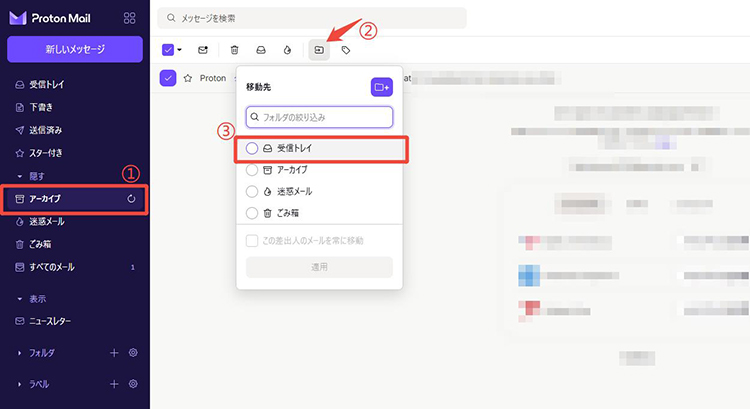Move selected message to inbox via toolbar
This screenshot has width=750, height=409.
pyautogui.click(x=261, y=50)
